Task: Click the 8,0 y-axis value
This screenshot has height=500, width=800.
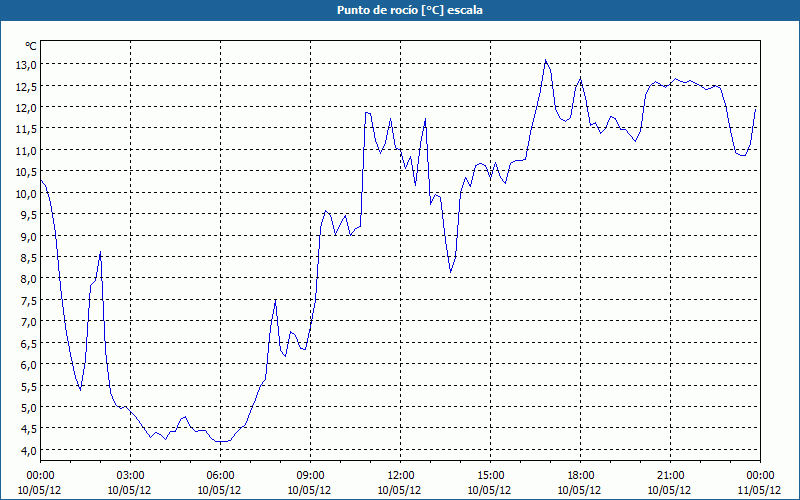Action: (30, 279)
